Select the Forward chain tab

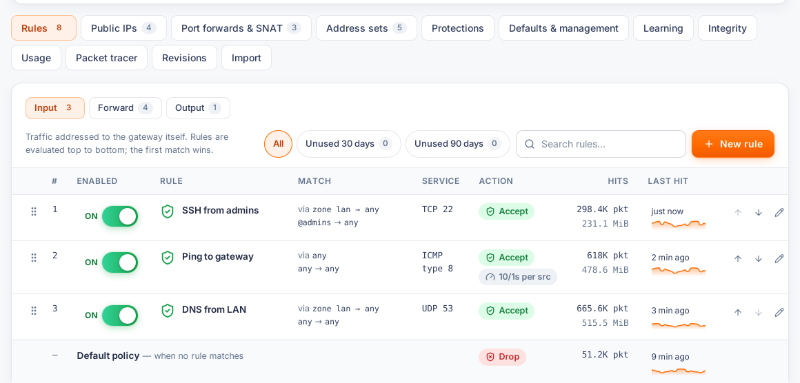[126, 108]
